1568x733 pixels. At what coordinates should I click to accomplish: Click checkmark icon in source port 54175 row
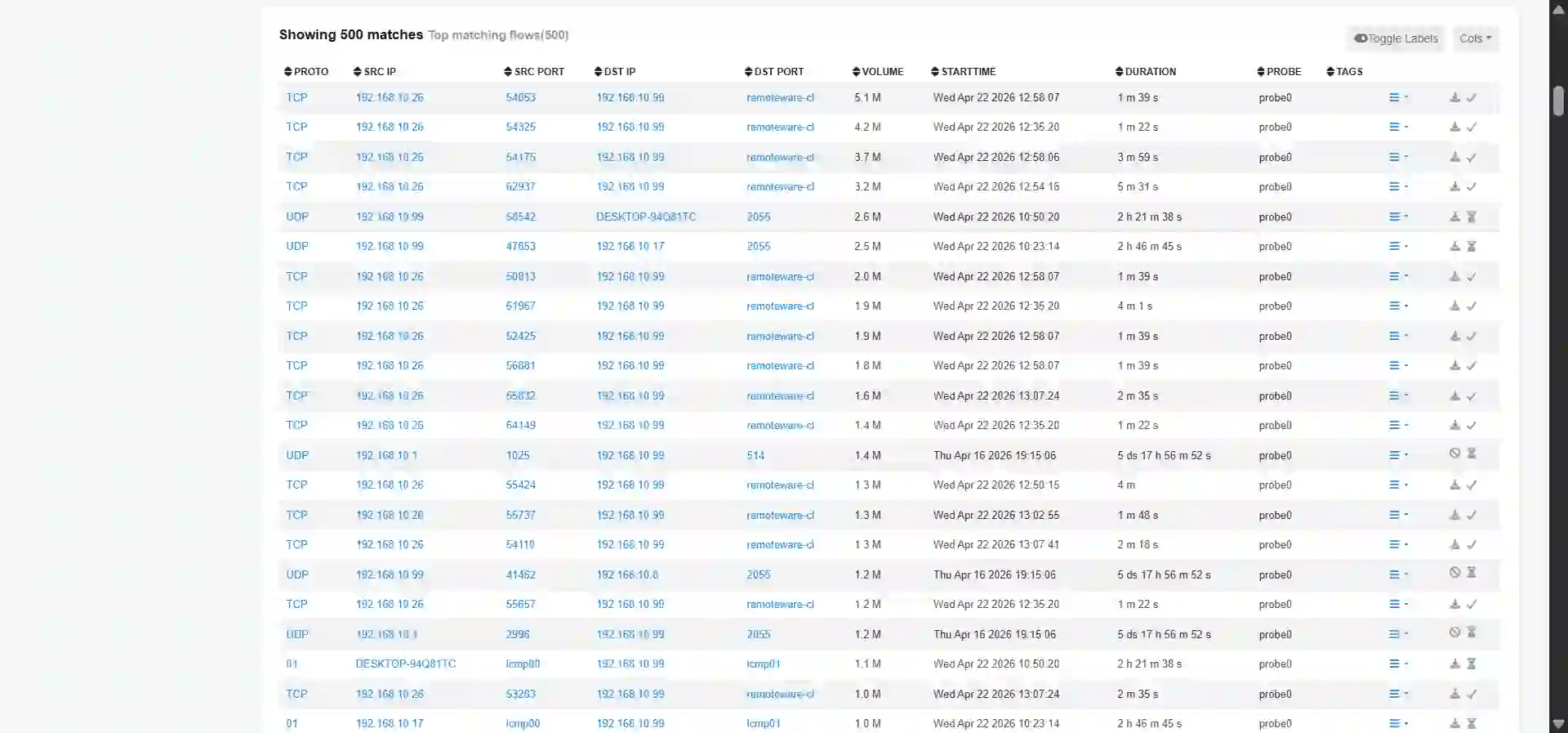click(1472, 157)
